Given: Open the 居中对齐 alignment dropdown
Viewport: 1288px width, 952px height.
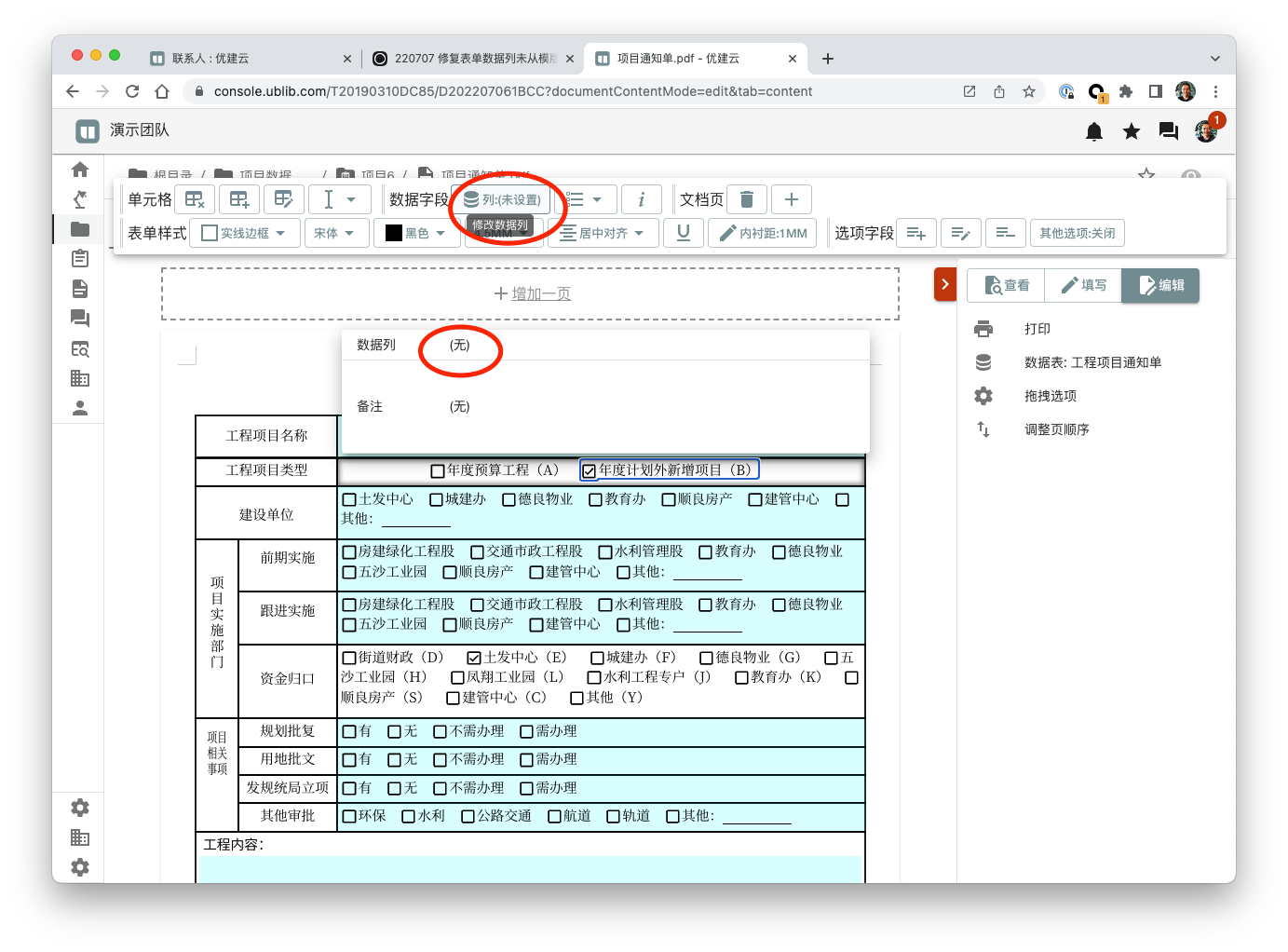Looking at the screenshot, I should click(x=603, y=233).
